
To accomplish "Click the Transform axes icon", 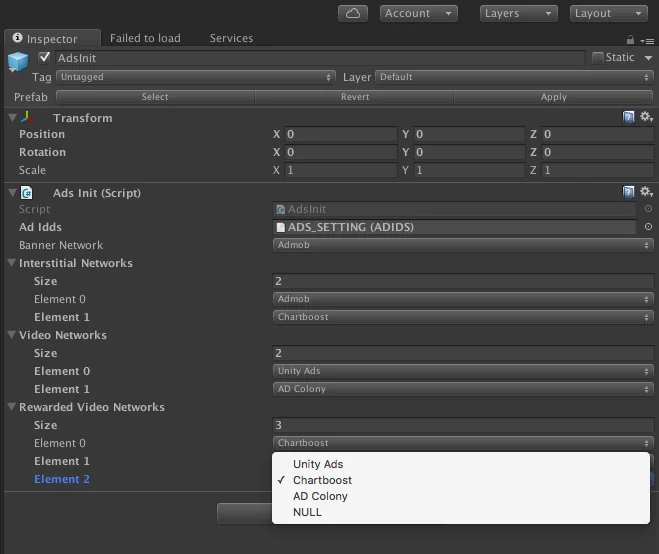I will [x=27, y=117].
